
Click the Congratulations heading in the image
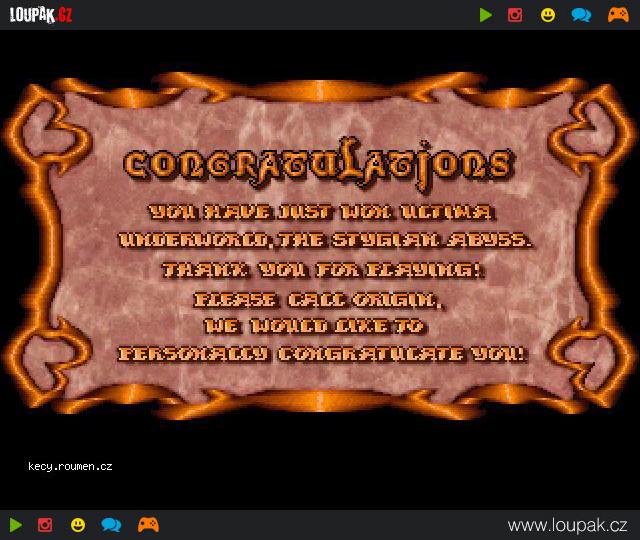click(318, 164)
